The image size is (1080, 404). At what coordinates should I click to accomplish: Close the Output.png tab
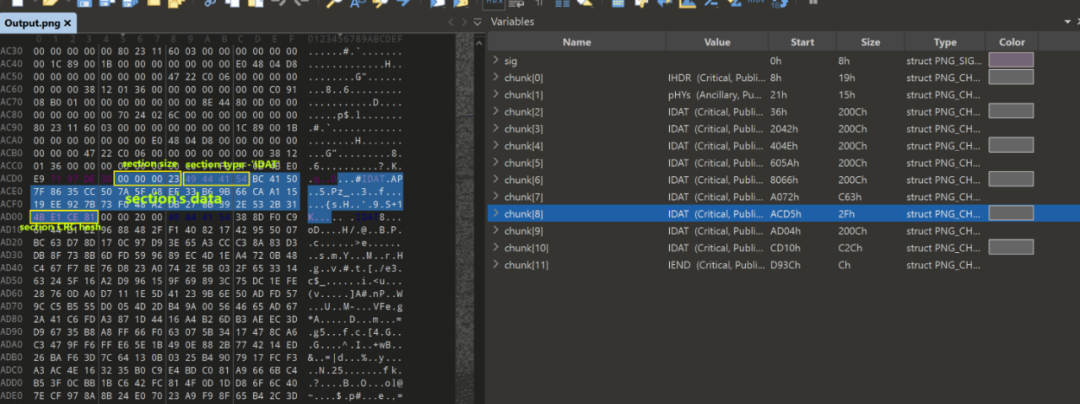[68, 23]
